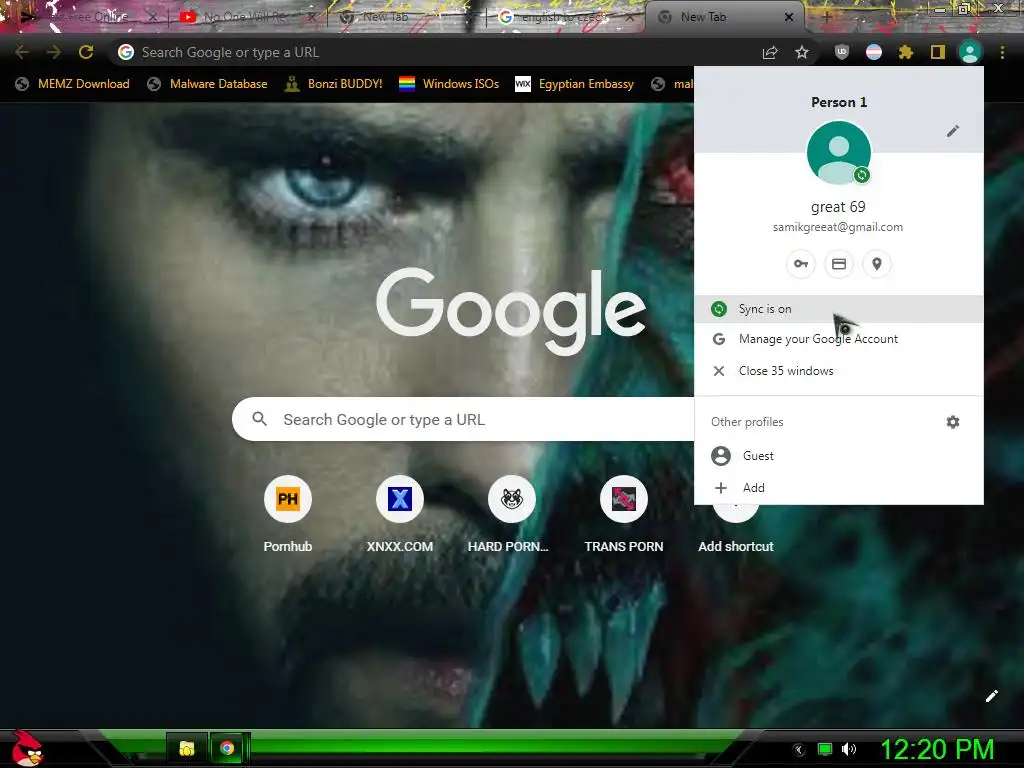The image size is (1024, 768).
Task: Open the volume speaker tray icon
Action: (849, 749)
